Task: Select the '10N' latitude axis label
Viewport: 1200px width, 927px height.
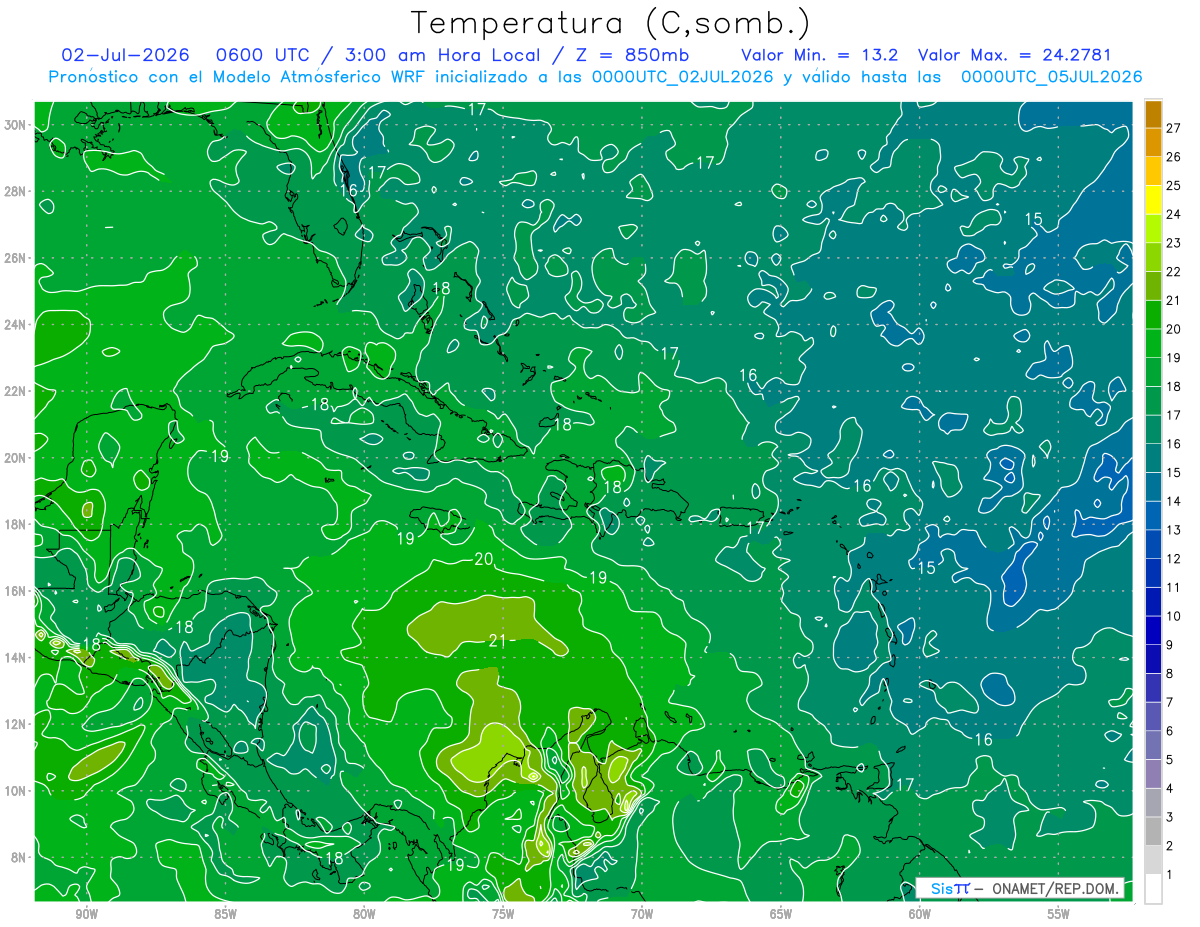Action: tap(15, 790)
